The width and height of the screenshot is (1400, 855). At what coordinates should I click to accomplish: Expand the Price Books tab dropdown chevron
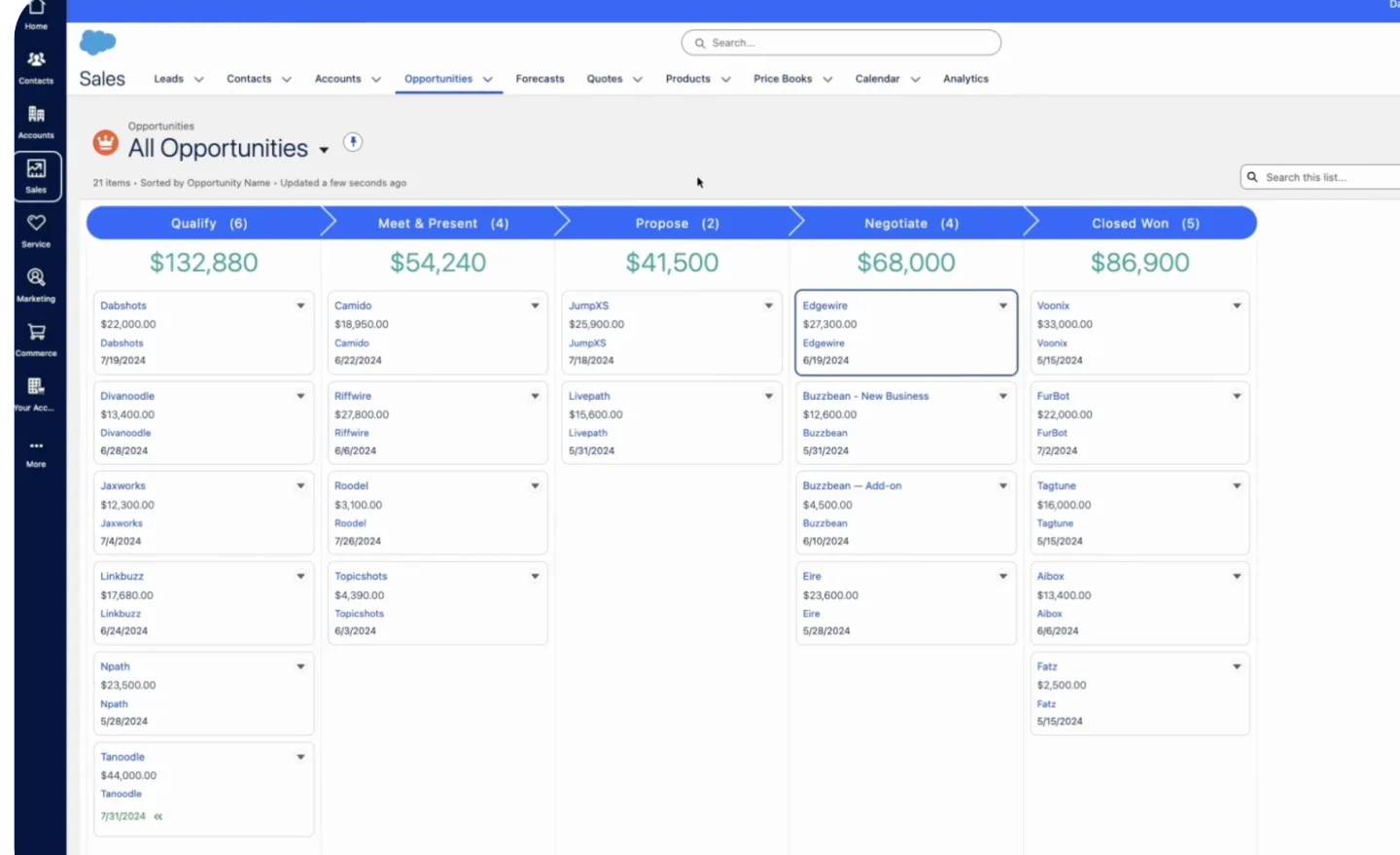tap(827, 80)
